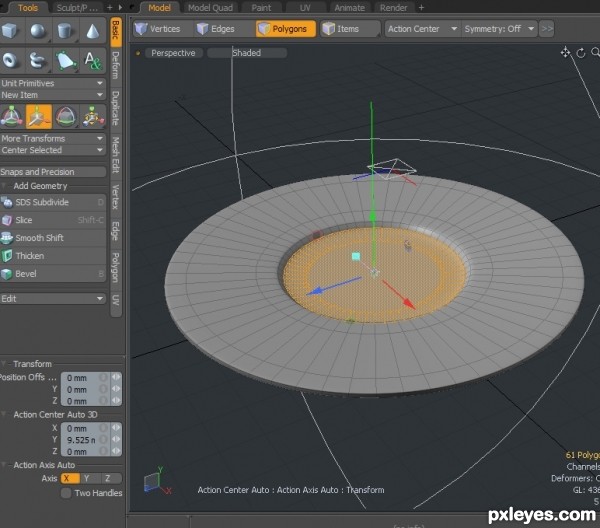600x528 pixels.
Task: Open the More Transforms dropdown
Action: pos(53,139)
